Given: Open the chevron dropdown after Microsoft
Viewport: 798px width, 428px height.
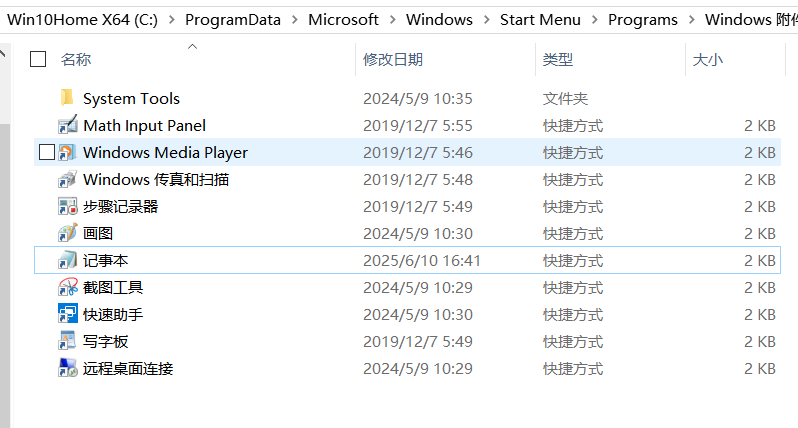Looking at the screenshot, I should 392,20.
